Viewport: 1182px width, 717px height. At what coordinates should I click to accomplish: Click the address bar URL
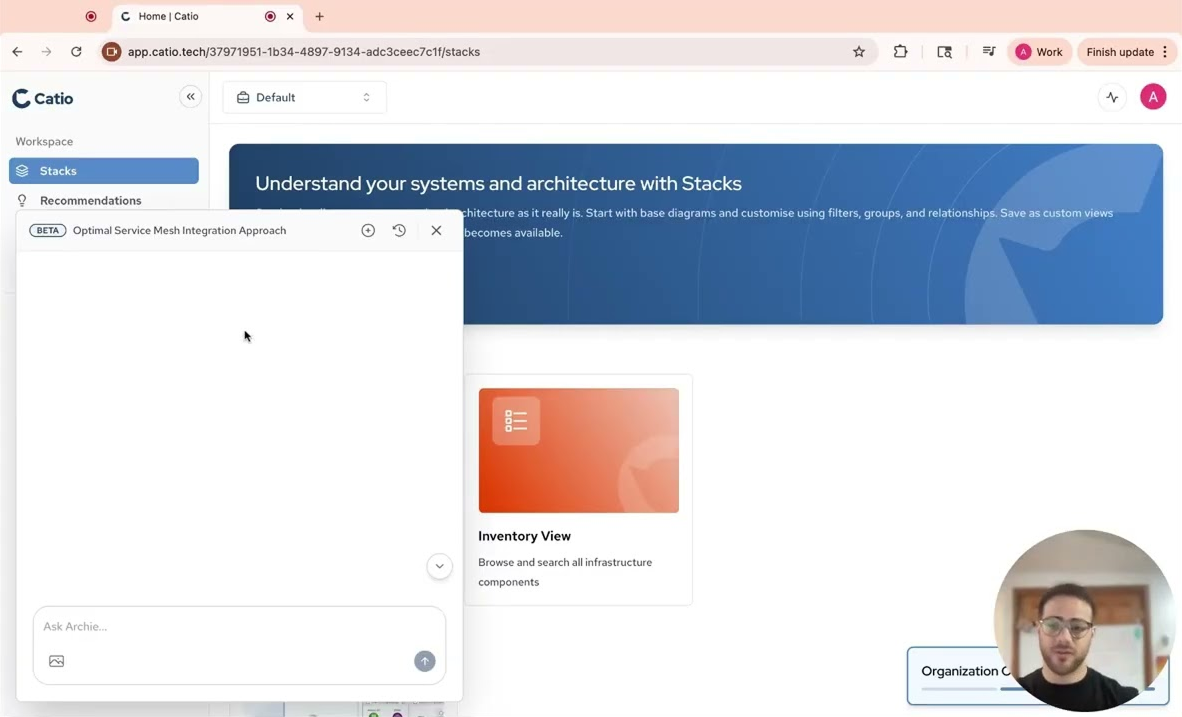(x=304, y=52)
